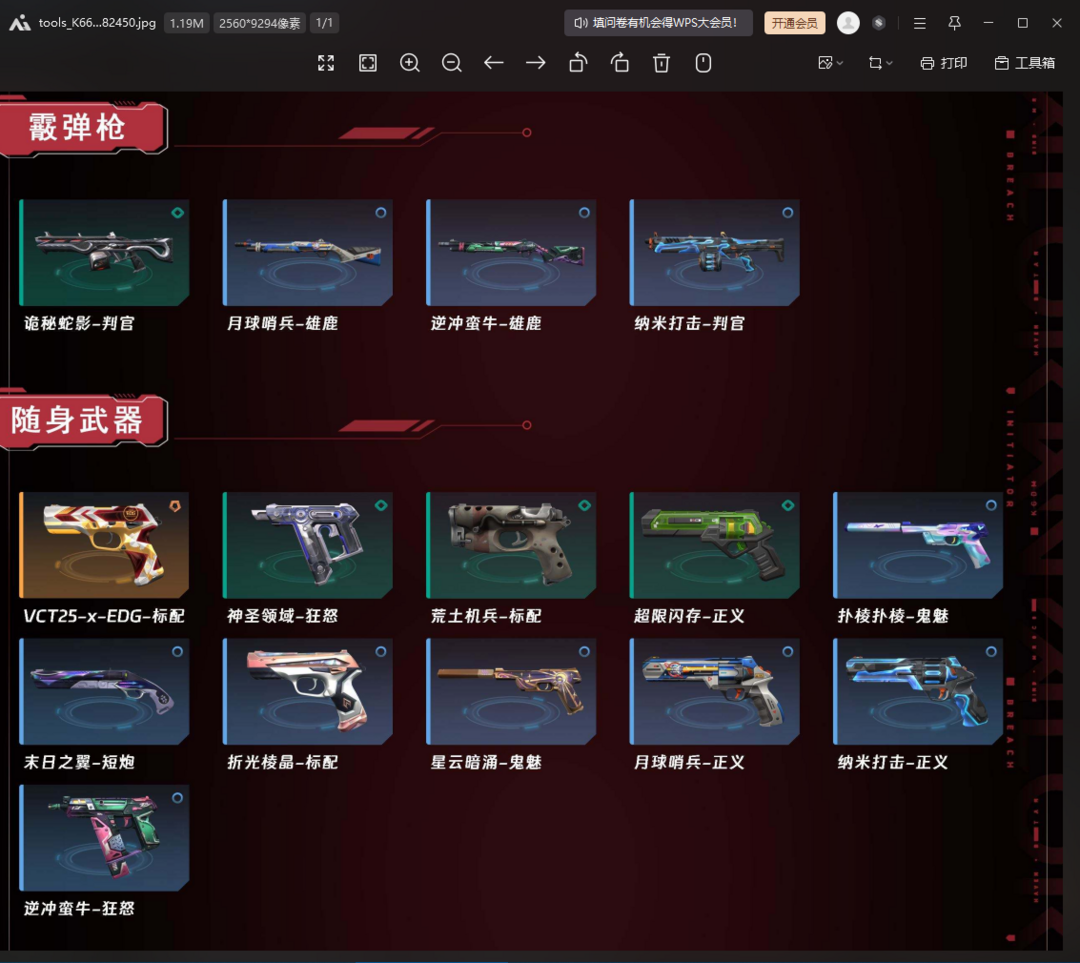Viewport: 1080px width, 963px height.
Task: Click the 扑棱扑棱-鬼魅 pistol card
Action: tap(918, 545)
